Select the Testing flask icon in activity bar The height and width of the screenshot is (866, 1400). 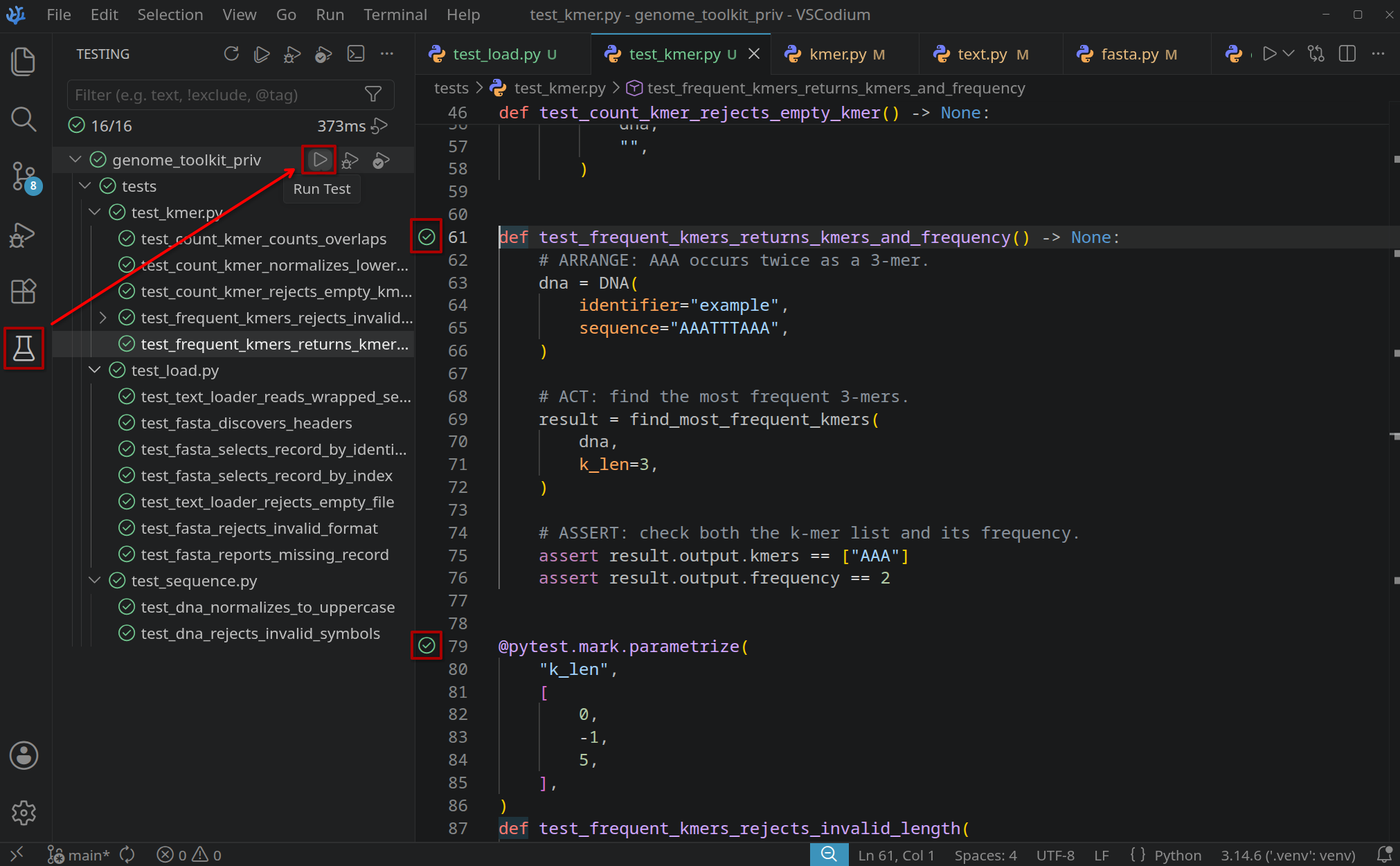pos(24,348)
